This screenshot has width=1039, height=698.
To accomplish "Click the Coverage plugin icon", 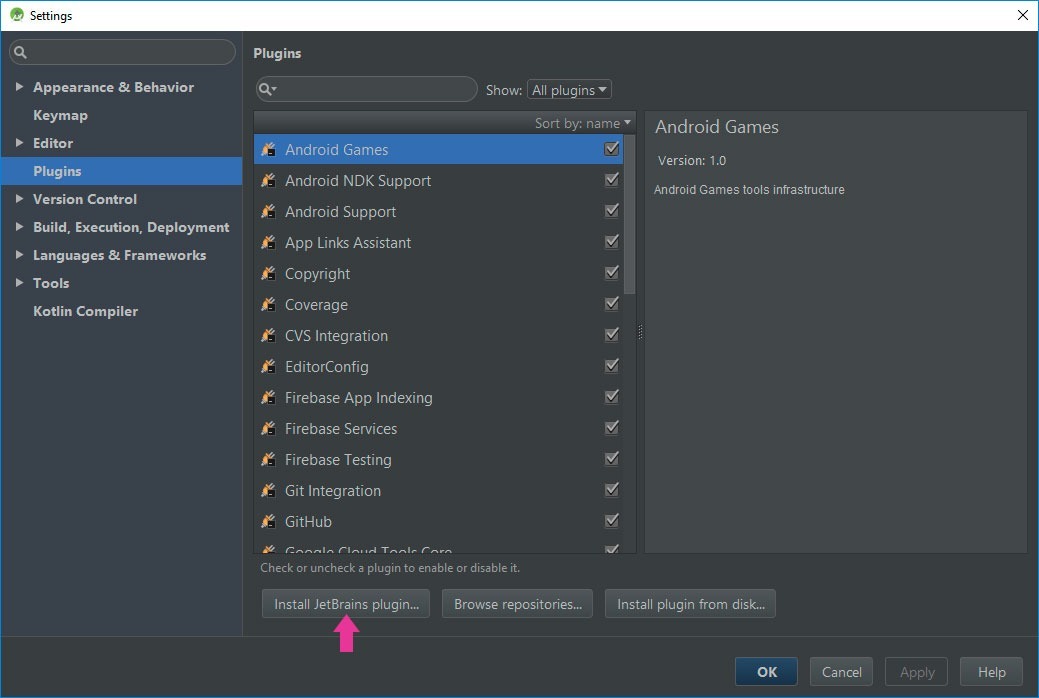I will [x=268, y=304].
